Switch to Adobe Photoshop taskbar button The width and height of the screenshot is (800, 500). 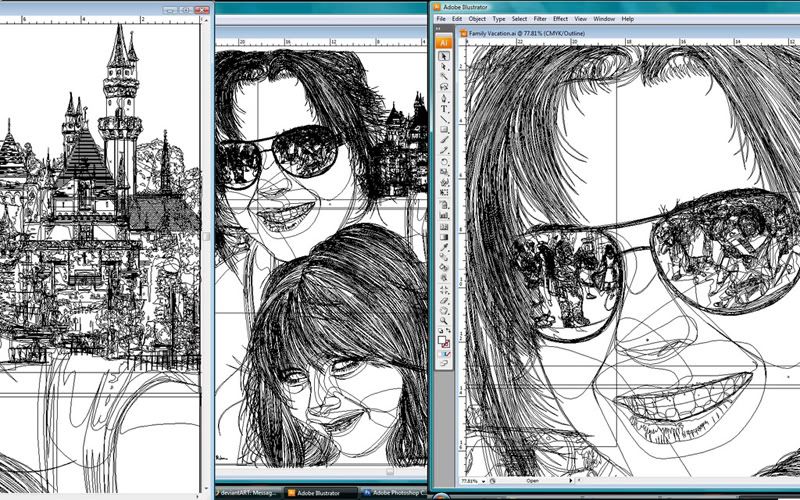tap(393, 493)
